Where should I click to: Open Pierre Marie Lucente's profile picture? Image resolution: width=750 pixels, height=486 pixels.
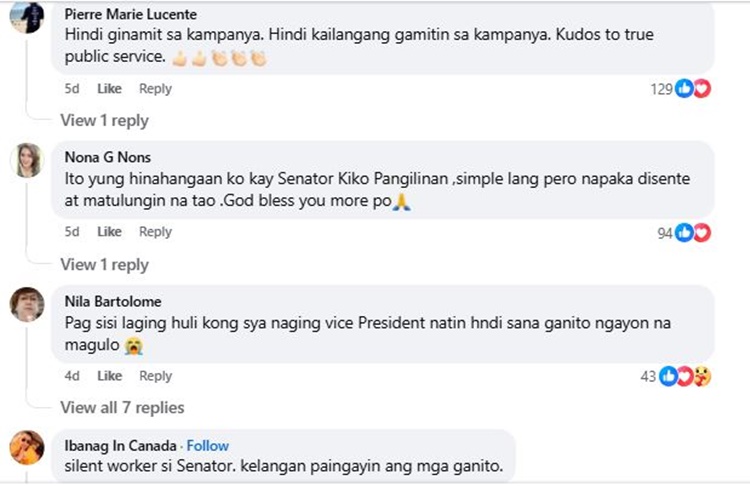point(27,18)
